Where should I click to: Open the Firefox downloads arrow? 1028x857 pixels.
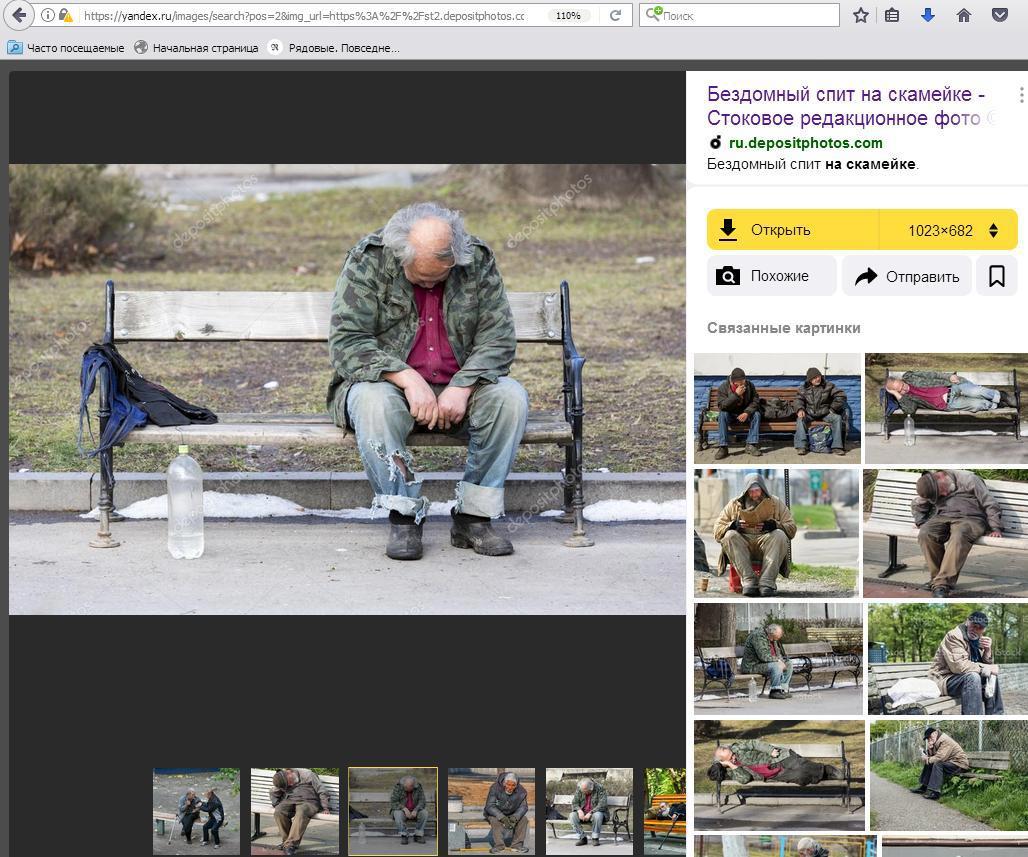point(927,15)
